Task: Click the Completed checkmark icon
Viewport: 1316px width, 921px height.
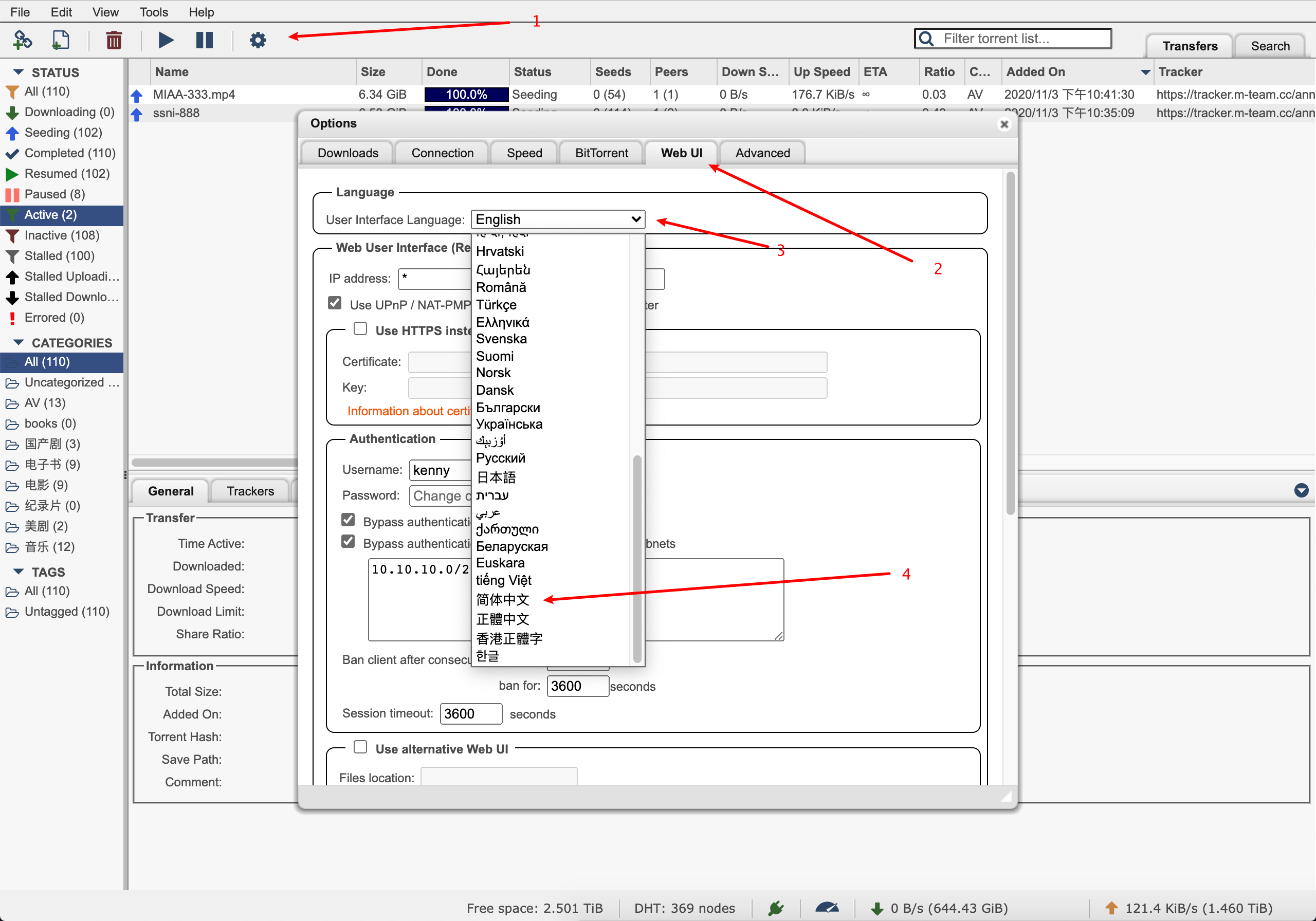Action: click(12, 154)
